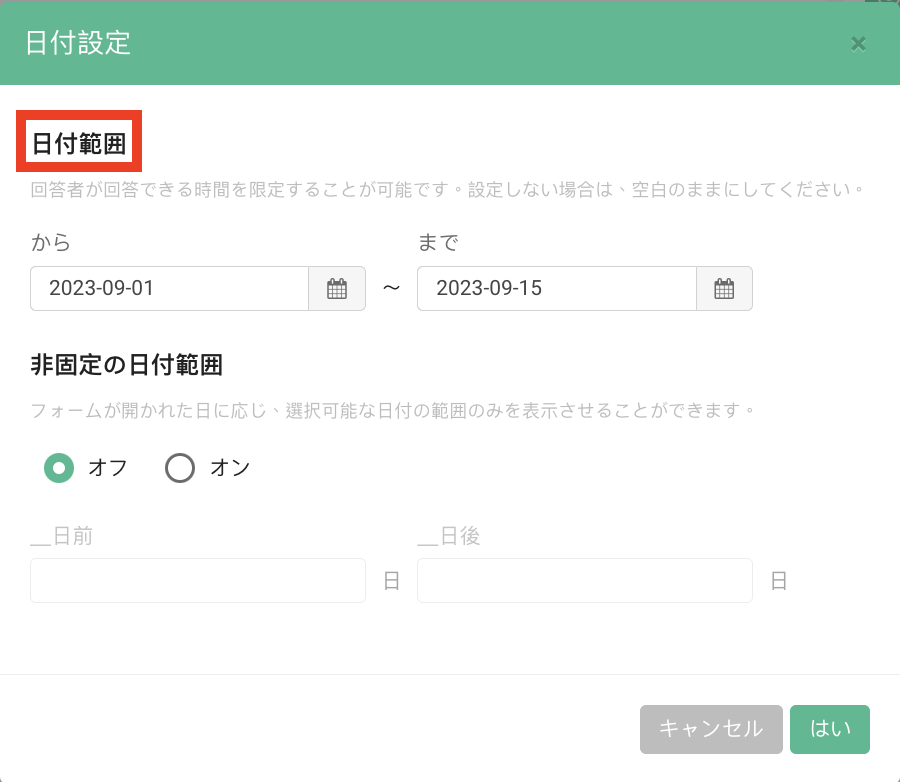Click the から date field showing 2023-09-01
This screenshot has height=782, width=900.
[x=170, y=288]
